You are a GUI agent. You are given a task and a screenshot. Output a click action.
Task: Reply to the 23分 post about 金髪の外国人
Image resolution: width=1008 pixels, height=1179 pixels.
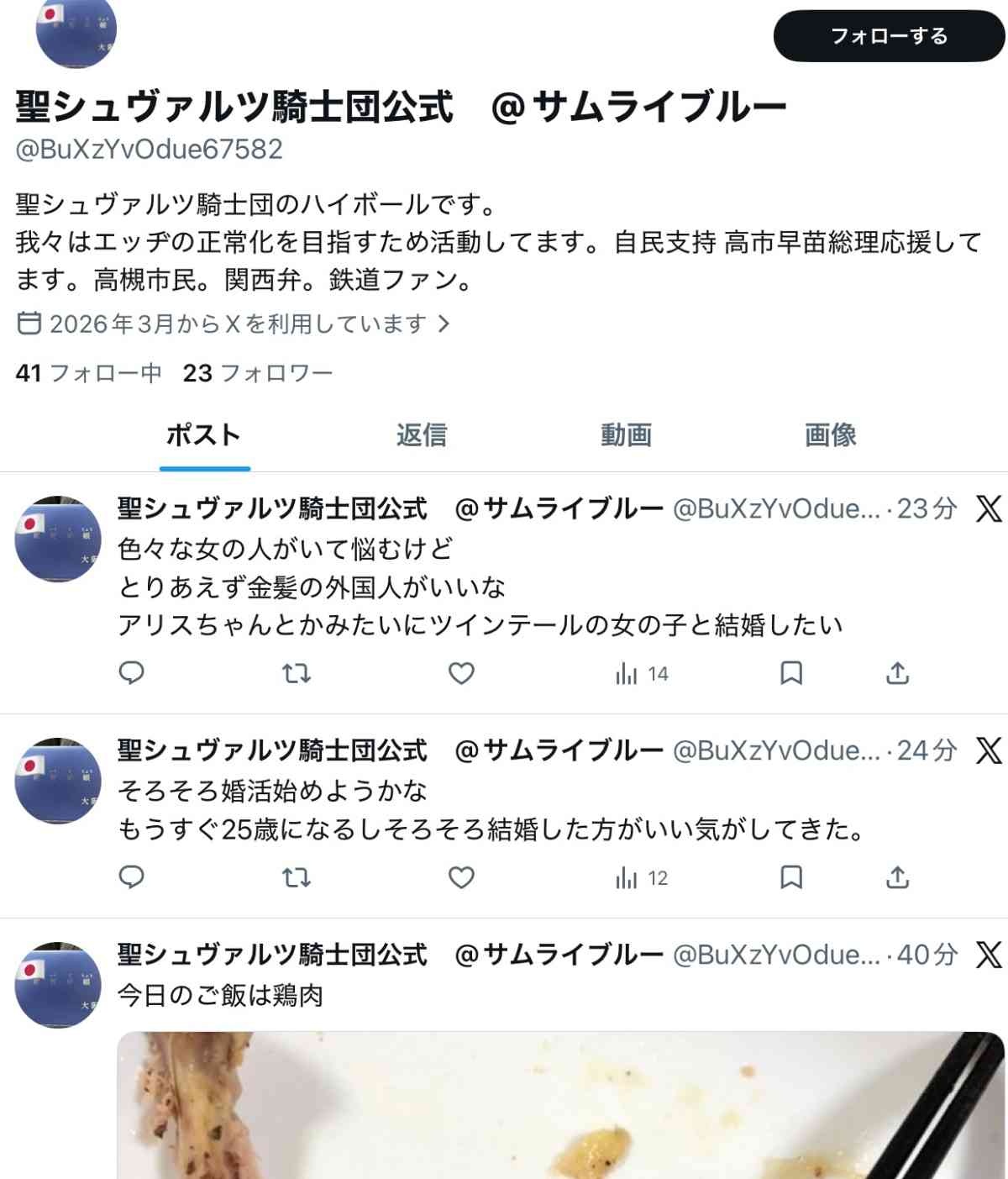click(x=131, y=673)
